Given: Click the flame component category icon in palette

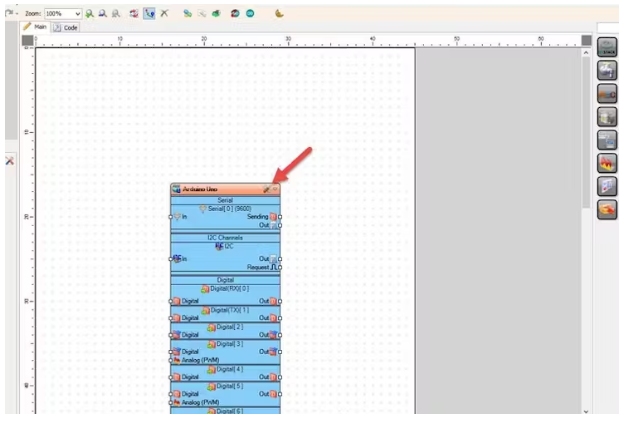Looking at the screenshot, I should pyautogui.click(x=606, y=163).
